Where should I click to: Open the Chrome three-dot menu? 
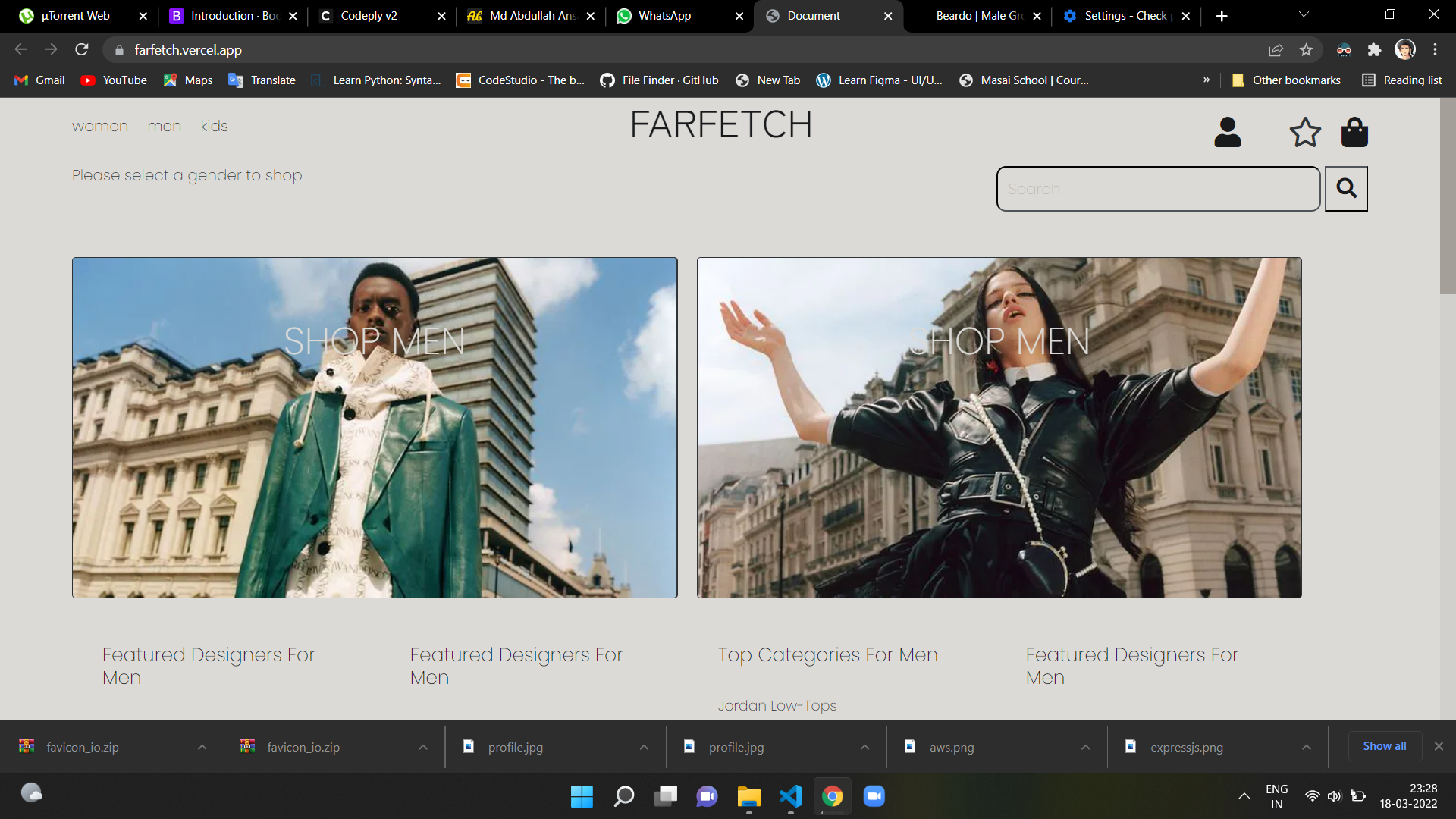click(x=1435, y=49)
